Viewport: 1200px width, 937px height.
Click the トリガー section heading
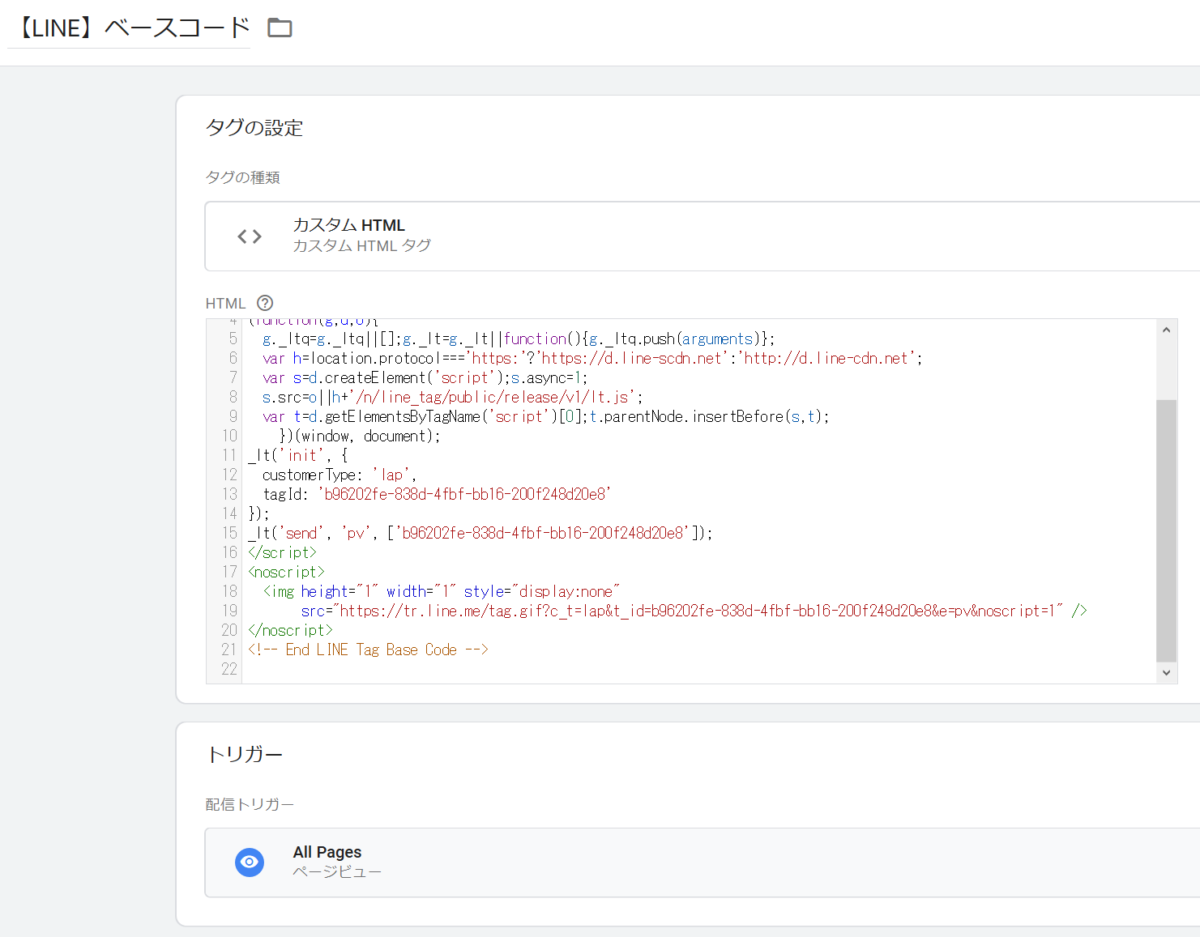pyautogui.click(x=245, y=754)
